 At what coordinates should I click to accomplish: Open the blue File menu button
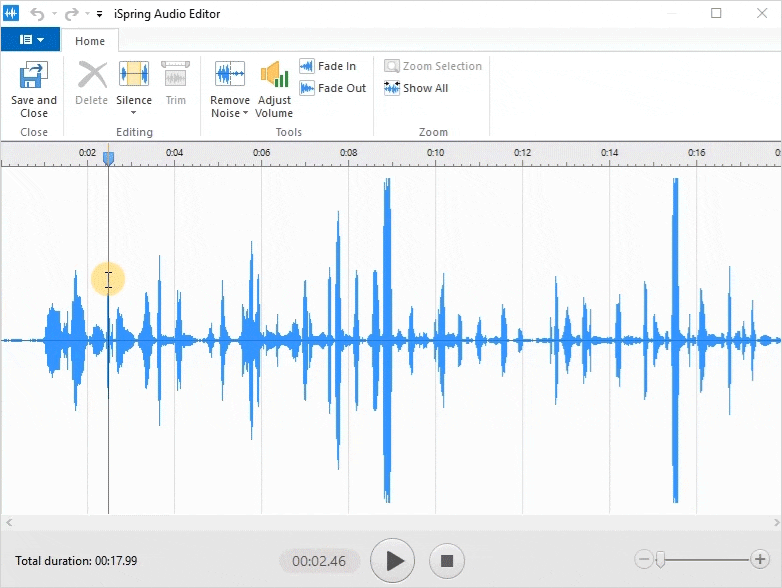pyautogui.click(x=30, y=40)
